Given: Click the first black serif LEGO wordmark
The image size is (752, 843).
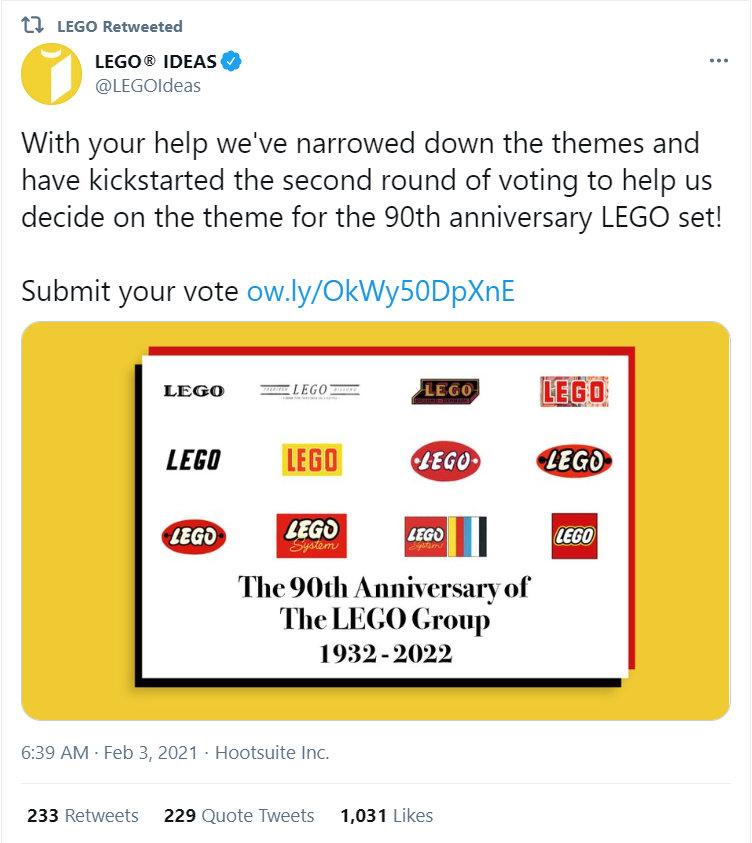Looking at the screenshot, I should pos(194,391).
